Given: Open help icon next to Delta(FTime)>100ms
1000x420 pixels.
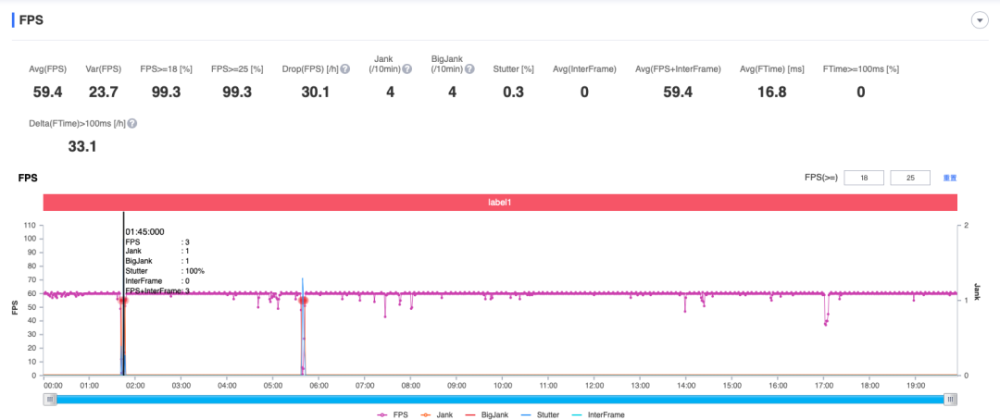Looking at the screenshot, I should click(x=133, y=124).
